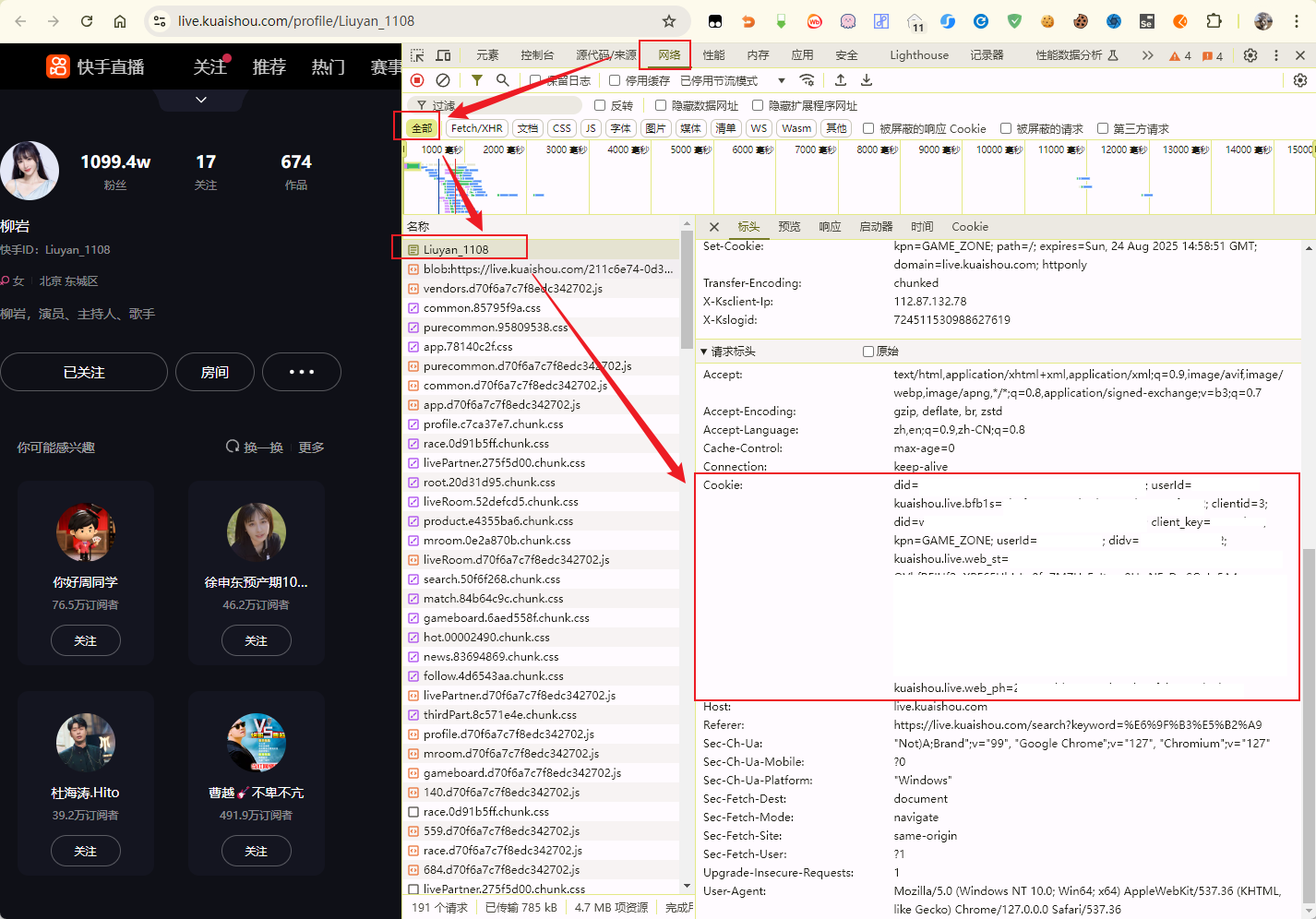Click 关注 under 你好周同学
The height and width of the screenshot is (919, 1316).
[x=85, y=640]
